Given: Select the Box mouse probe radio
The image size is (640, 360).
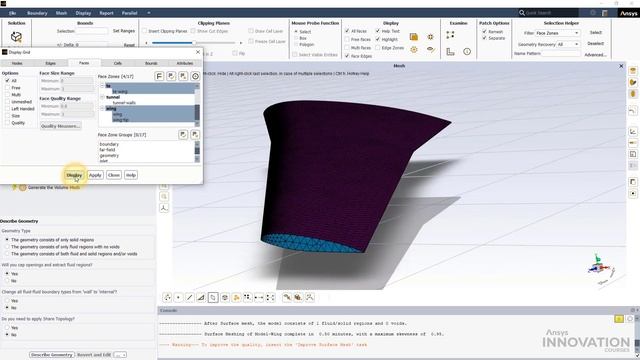Looking at the screenshot, I should click(296, 38).
